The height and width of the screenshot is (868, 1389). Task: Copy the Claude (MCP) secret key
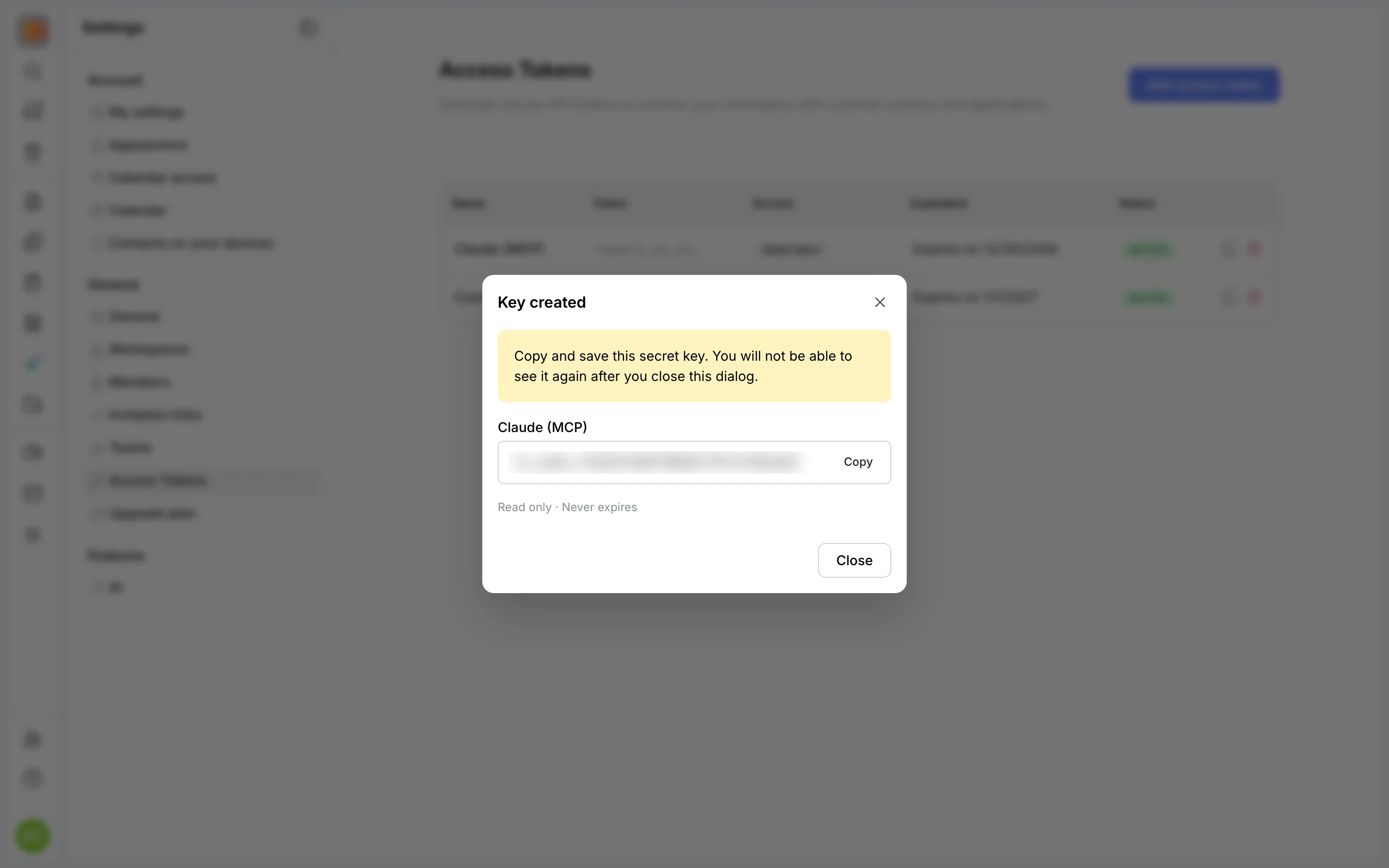tap(858, 462)
